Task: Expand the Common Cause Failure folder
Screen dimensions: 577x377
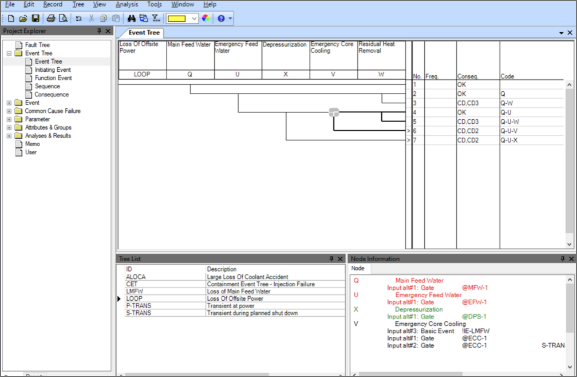Action: pyautogui.click(x=9, y=111)
